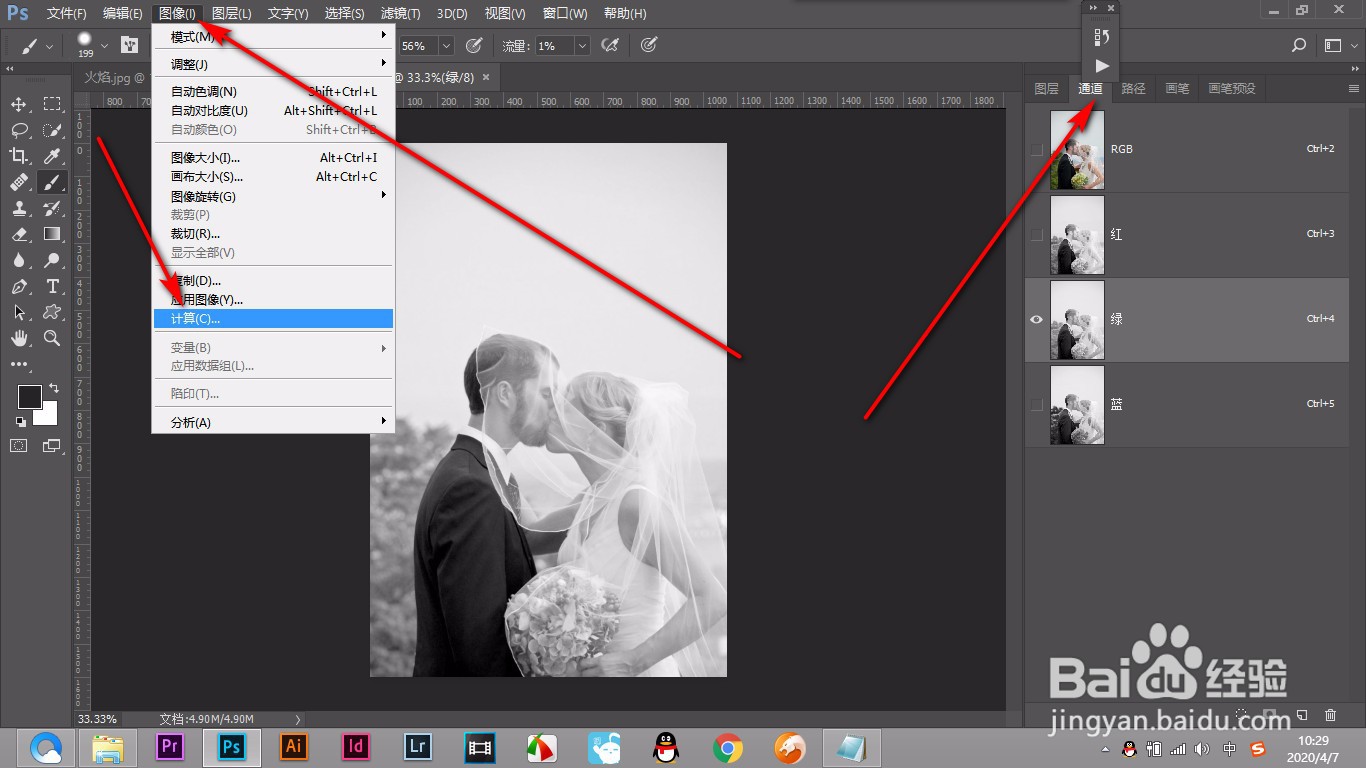
Task: Select the Move tool
Action: click(x=19, y=104)
